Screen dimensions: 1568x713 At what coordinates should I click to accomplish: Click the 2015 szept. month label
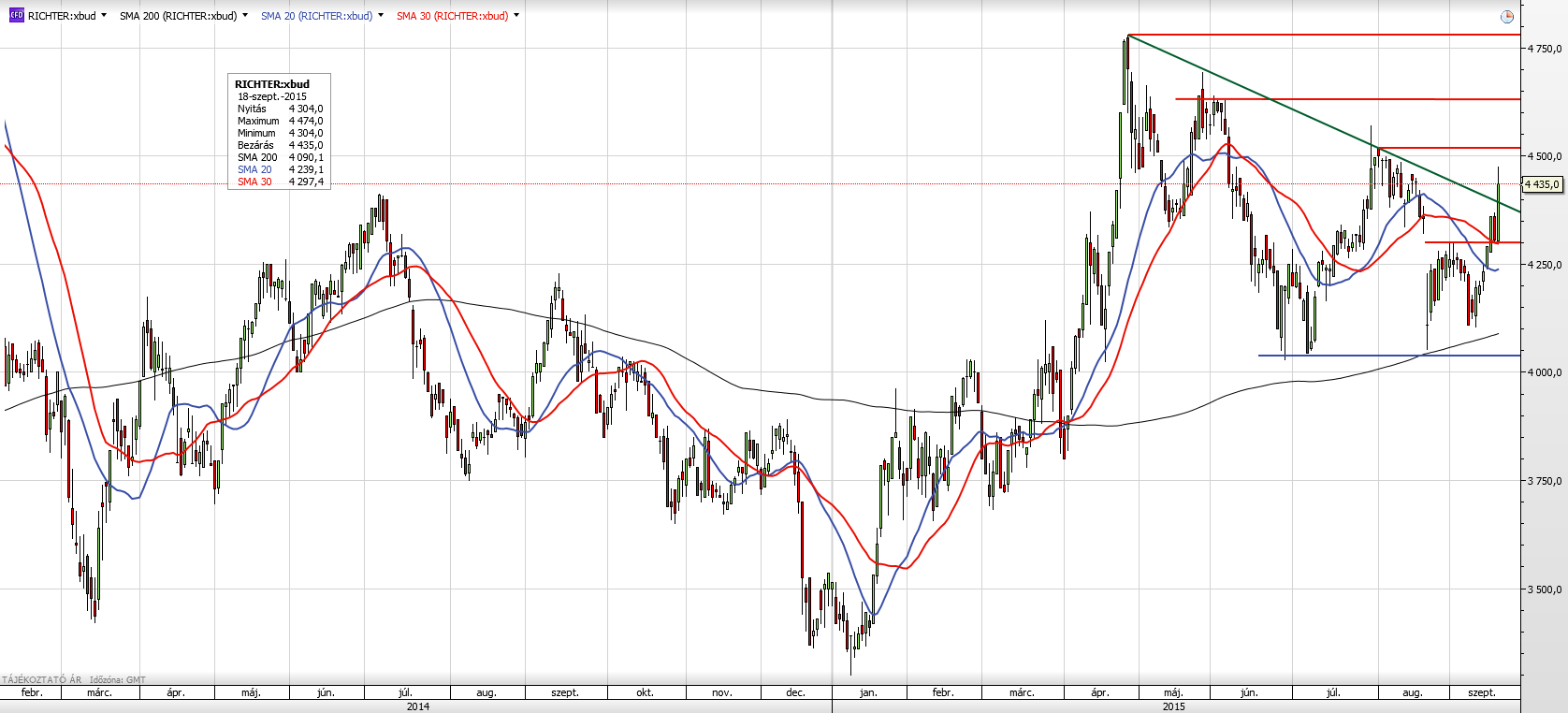click(1482, 692)
